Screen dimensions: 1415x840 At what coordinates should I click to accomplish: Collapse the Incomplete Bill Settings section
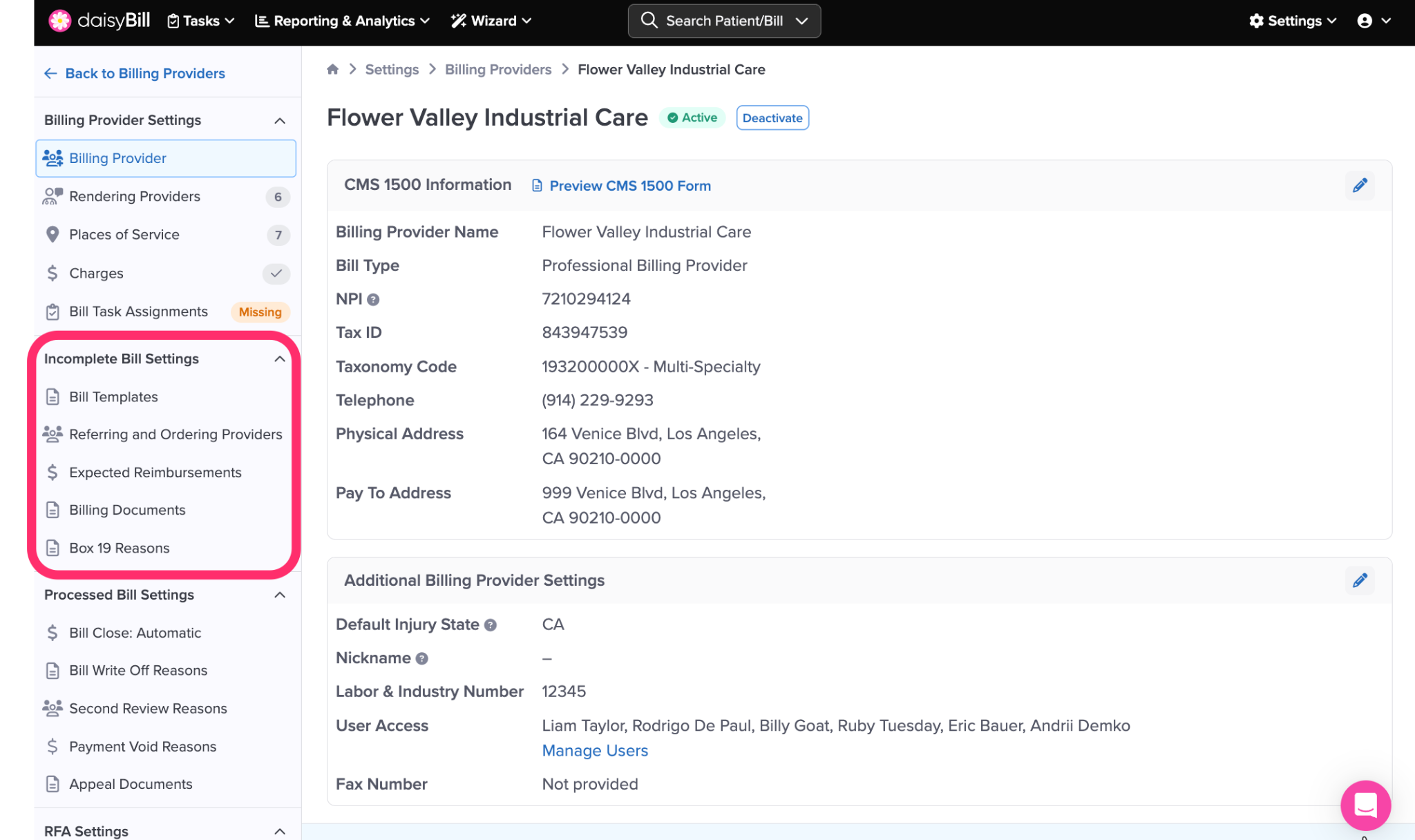coord(279,359)
